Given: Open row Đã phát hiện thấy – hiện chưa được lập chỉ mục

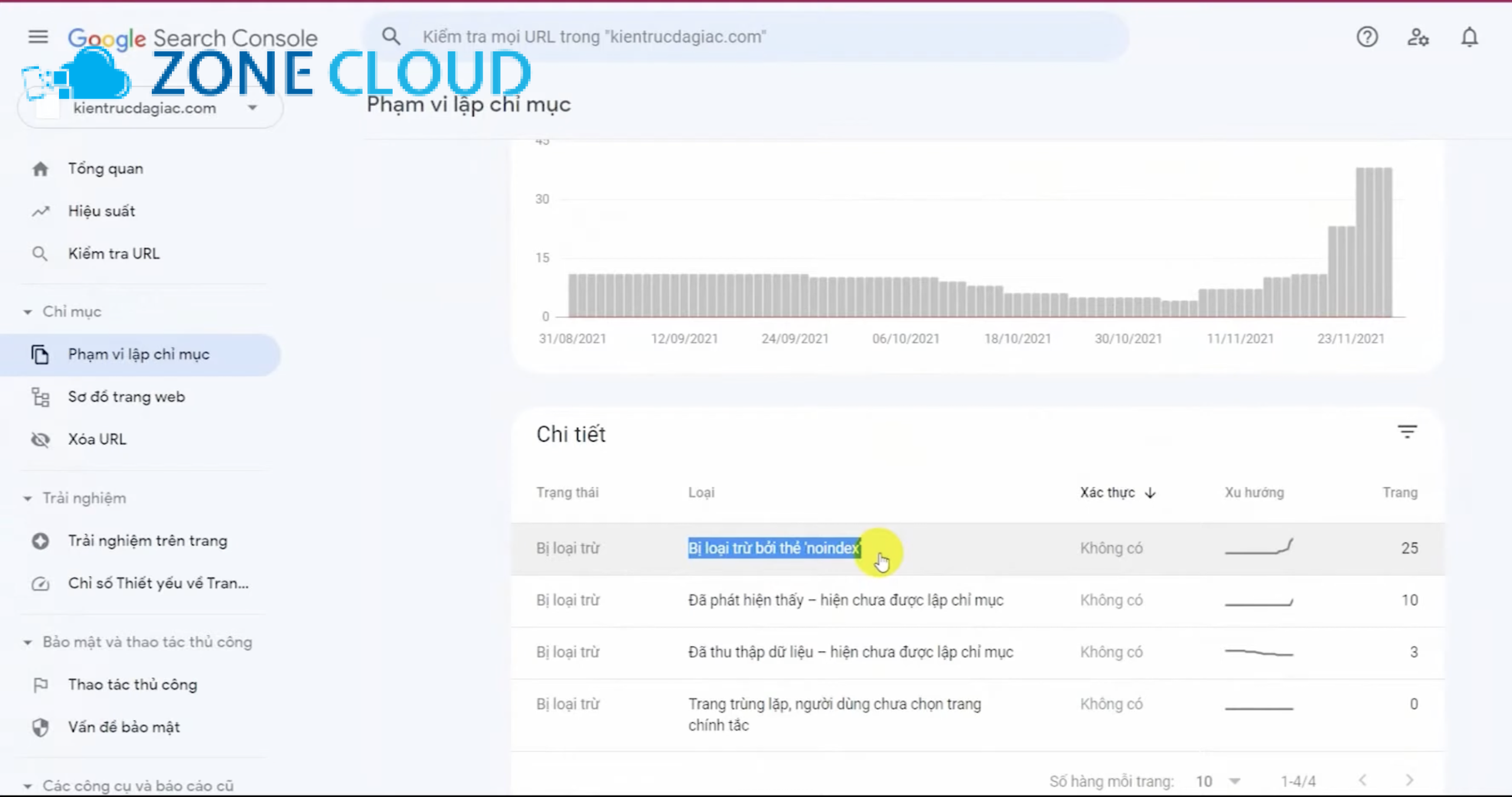Looking at the screenshot, I should tap(978, 600).
